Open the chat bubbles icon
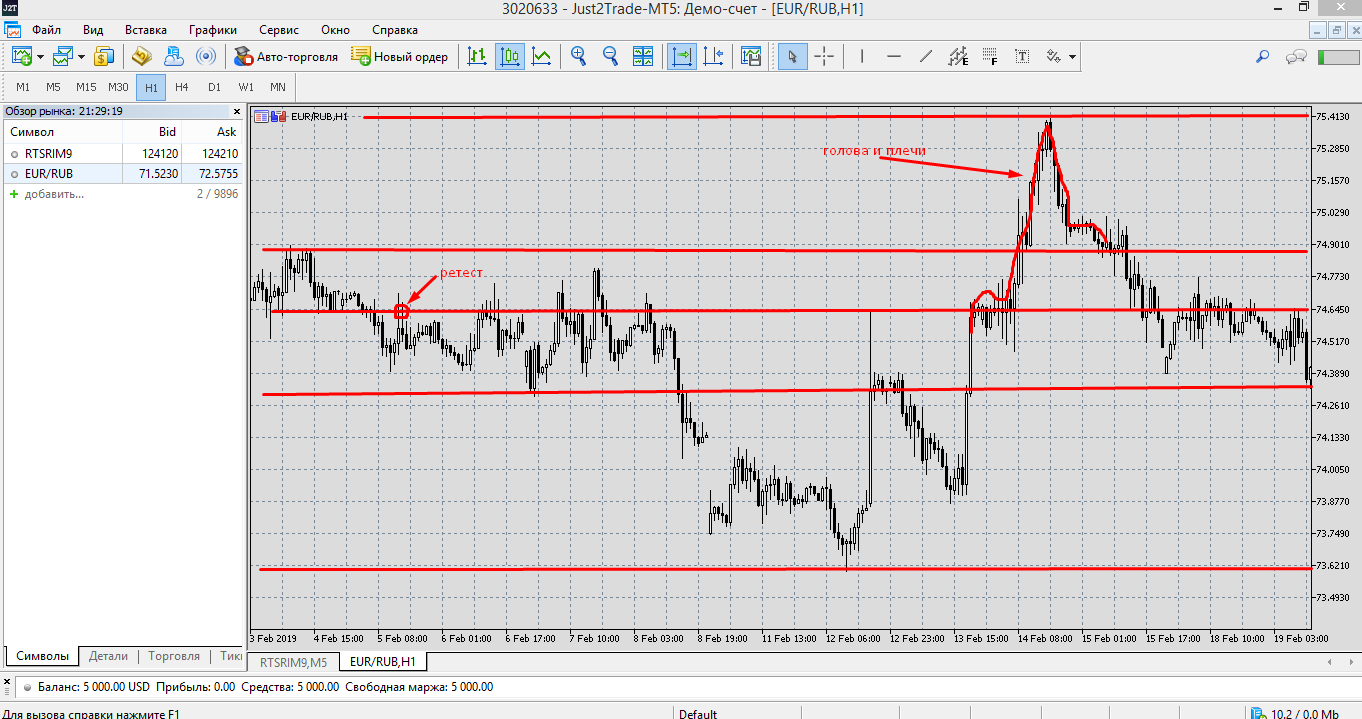 1297,56
